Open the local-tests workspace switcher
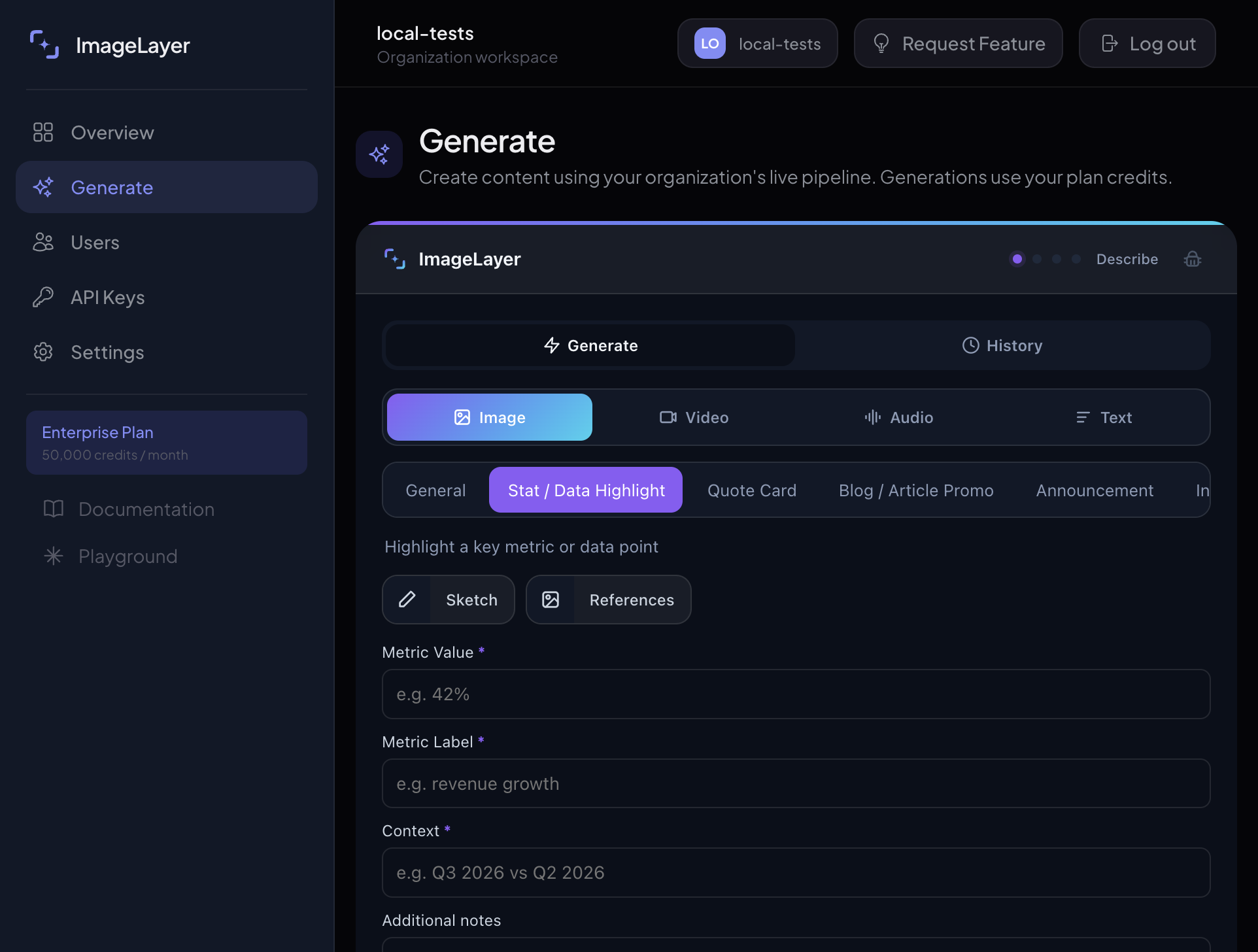Screen dimensions: 1258x952 (x=758, y=43)
